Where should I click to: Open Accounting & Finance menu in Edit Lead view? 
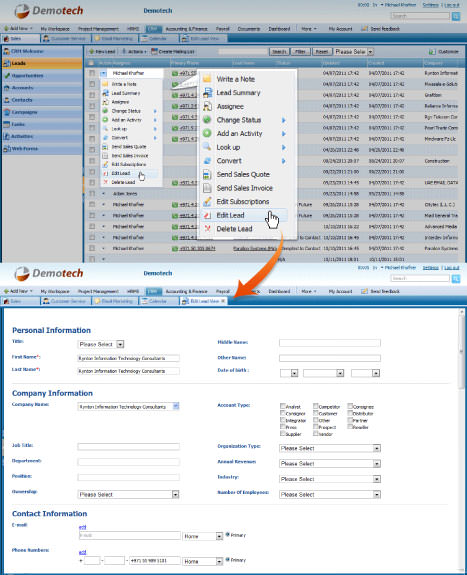[x=186, y=291]
